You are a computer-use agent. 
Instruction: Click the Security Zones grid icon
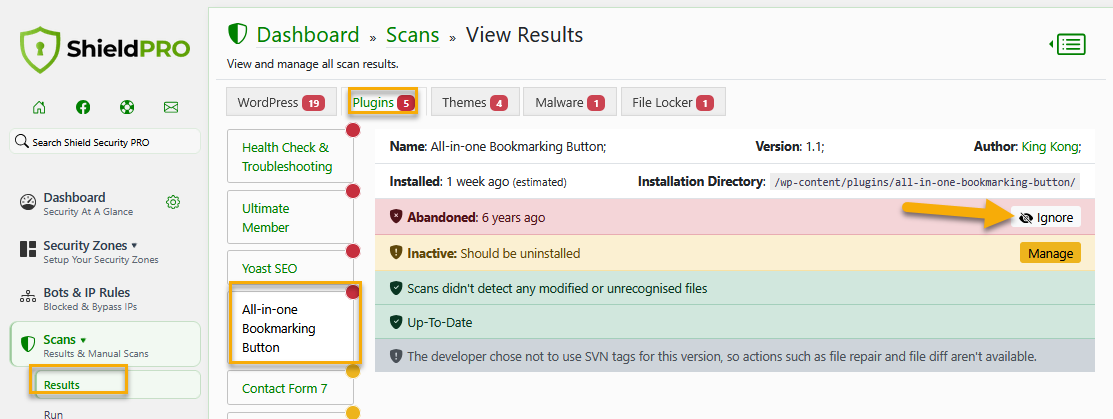tap(28, 249)
